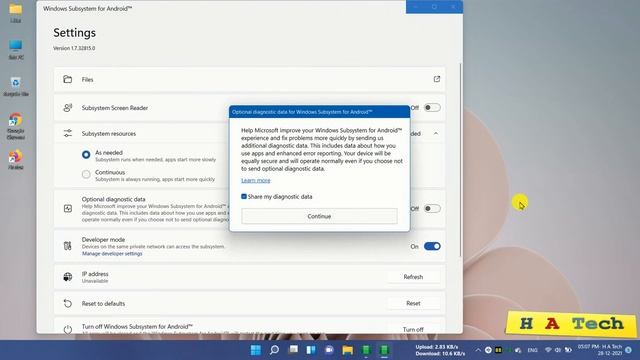Click the Turn off subsystem power icon
640x360 pixels.
tap(68, 329)
